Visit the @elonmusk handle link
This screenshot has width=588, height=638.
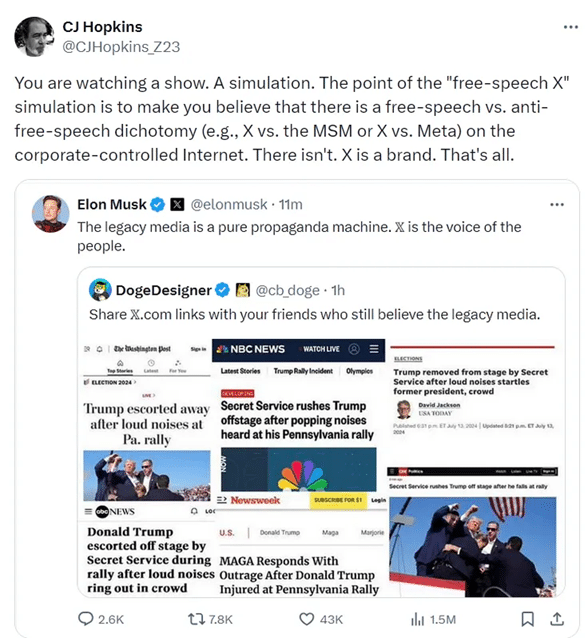coord(229,204)
